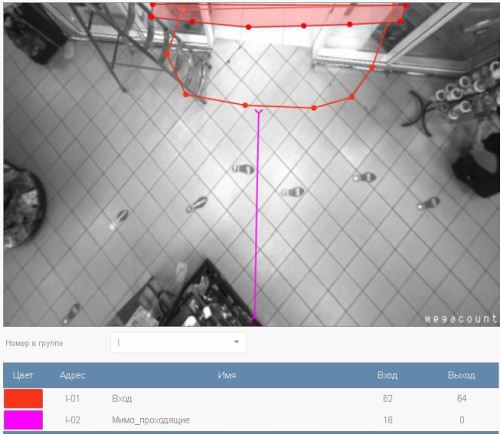The width and height of the screenshot is (500, 434).
Task: Click the bottom endpoint of magenta counting line
Action: tap(255, 321)
